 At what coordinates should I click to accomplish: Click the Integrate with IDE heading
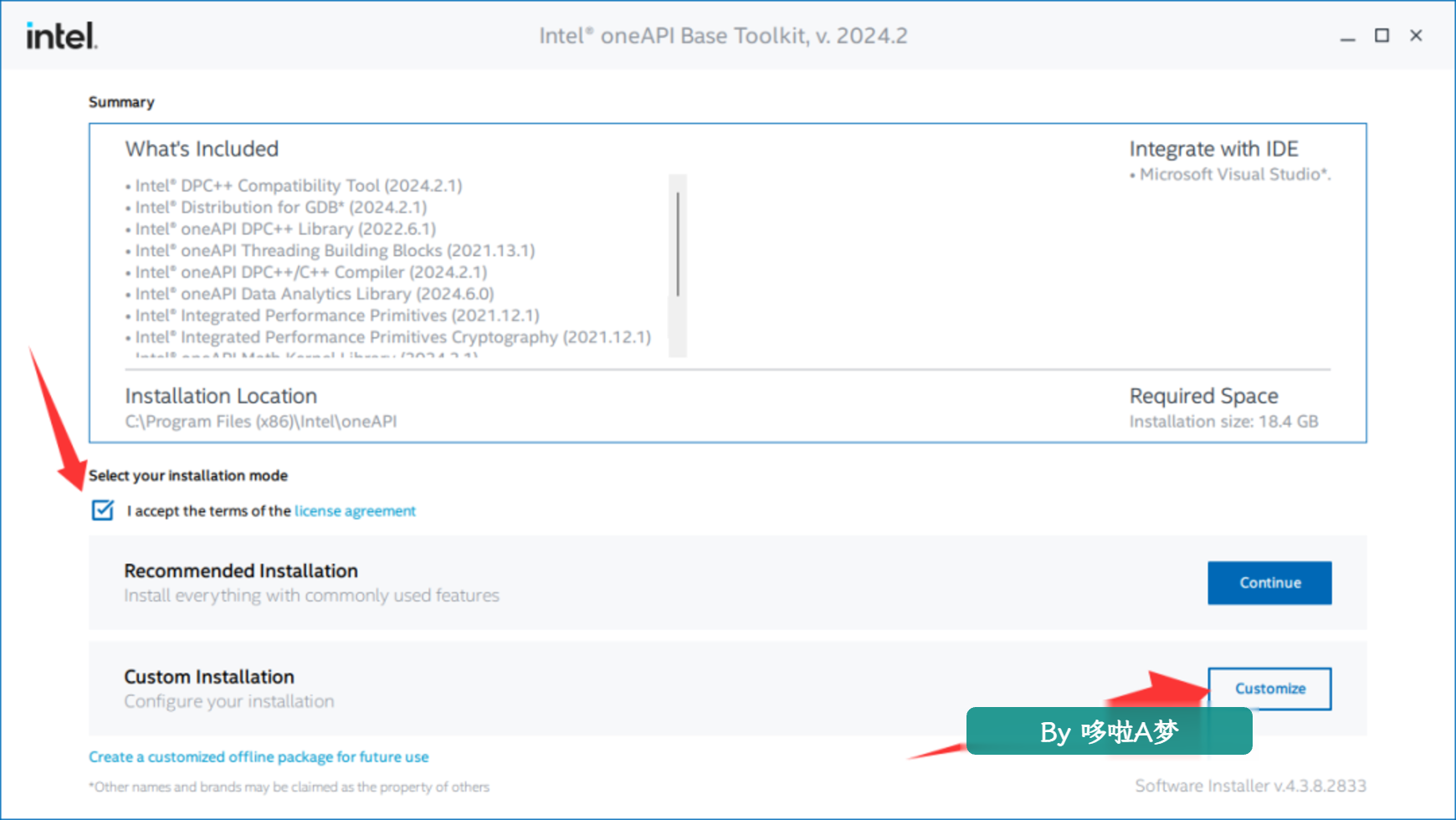[1213, 149]
